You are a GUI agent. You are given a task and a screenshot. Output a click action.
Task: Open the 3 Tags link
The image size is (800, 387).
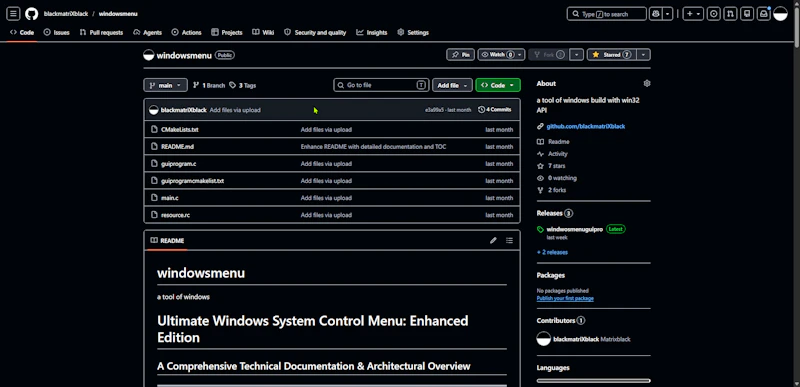[x=243, y=85]
